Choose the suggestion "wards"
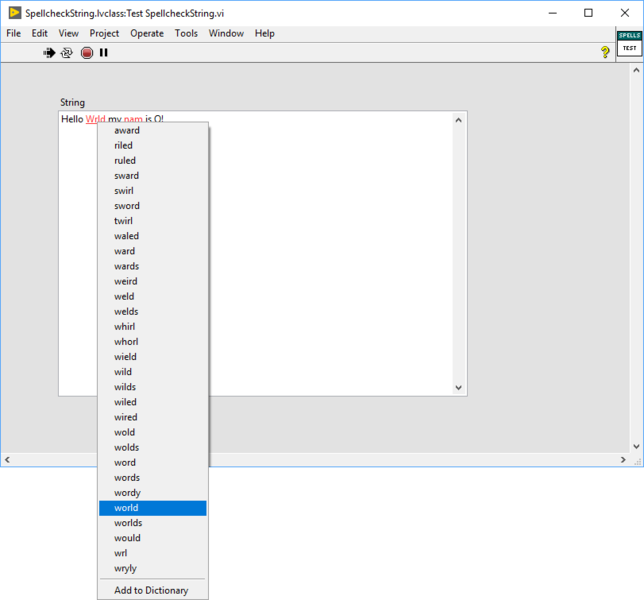Image resolution: width=644 pixels, height=600 pixels. click(x=152, y=267)
